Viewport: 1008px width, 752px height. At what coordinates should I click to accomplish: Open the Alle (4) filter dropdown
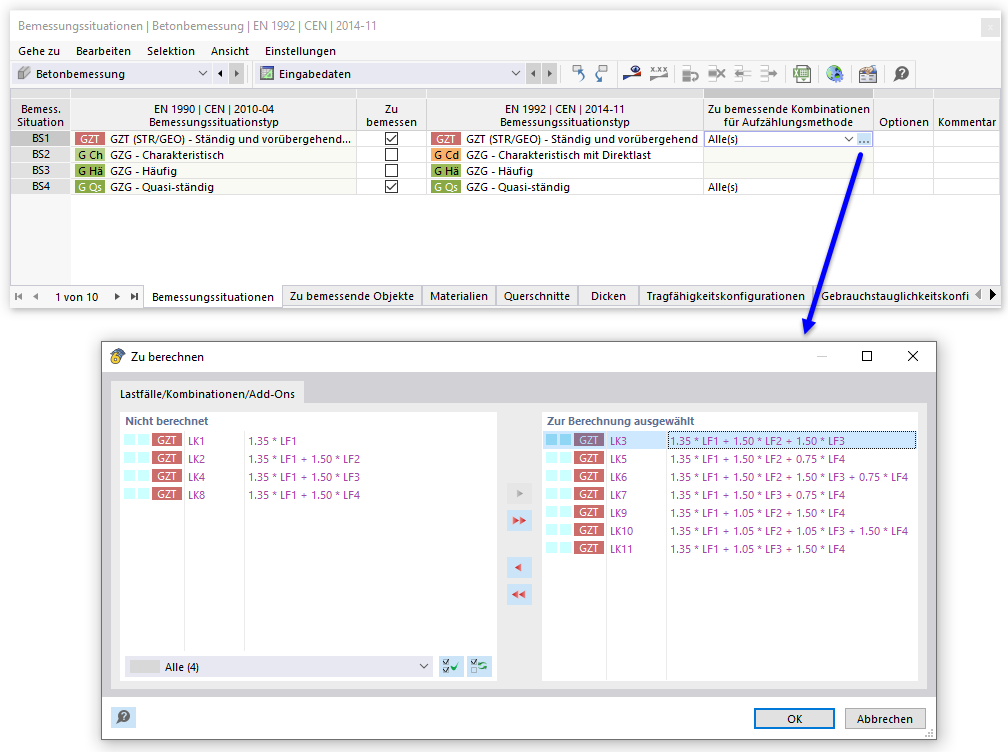(x=279, y=667)
